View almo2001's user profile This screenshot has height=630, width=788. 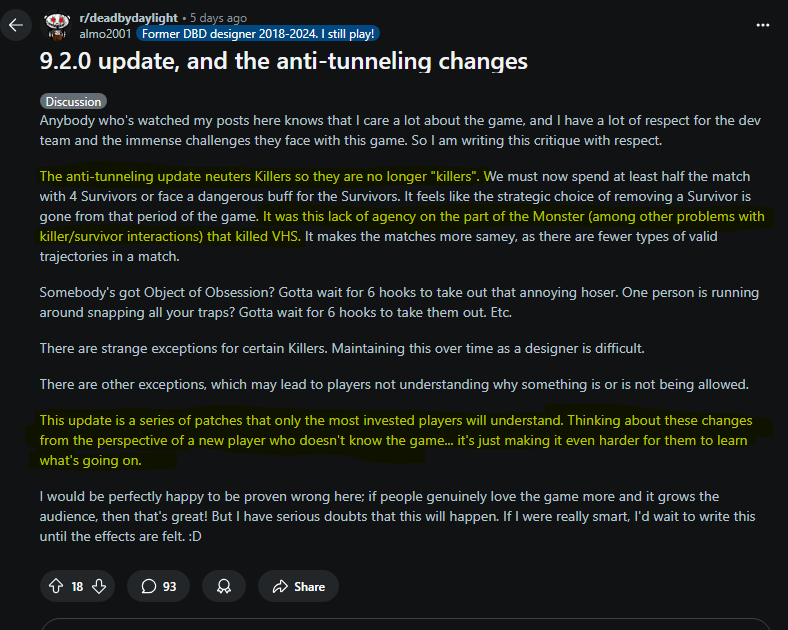point(105,34)
